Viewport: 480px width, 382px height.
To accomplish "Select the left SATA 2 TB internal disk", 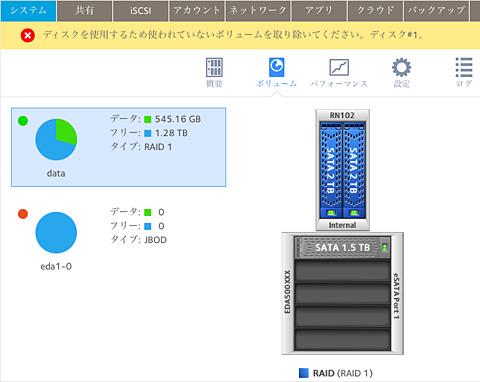I will pos(330,170).
